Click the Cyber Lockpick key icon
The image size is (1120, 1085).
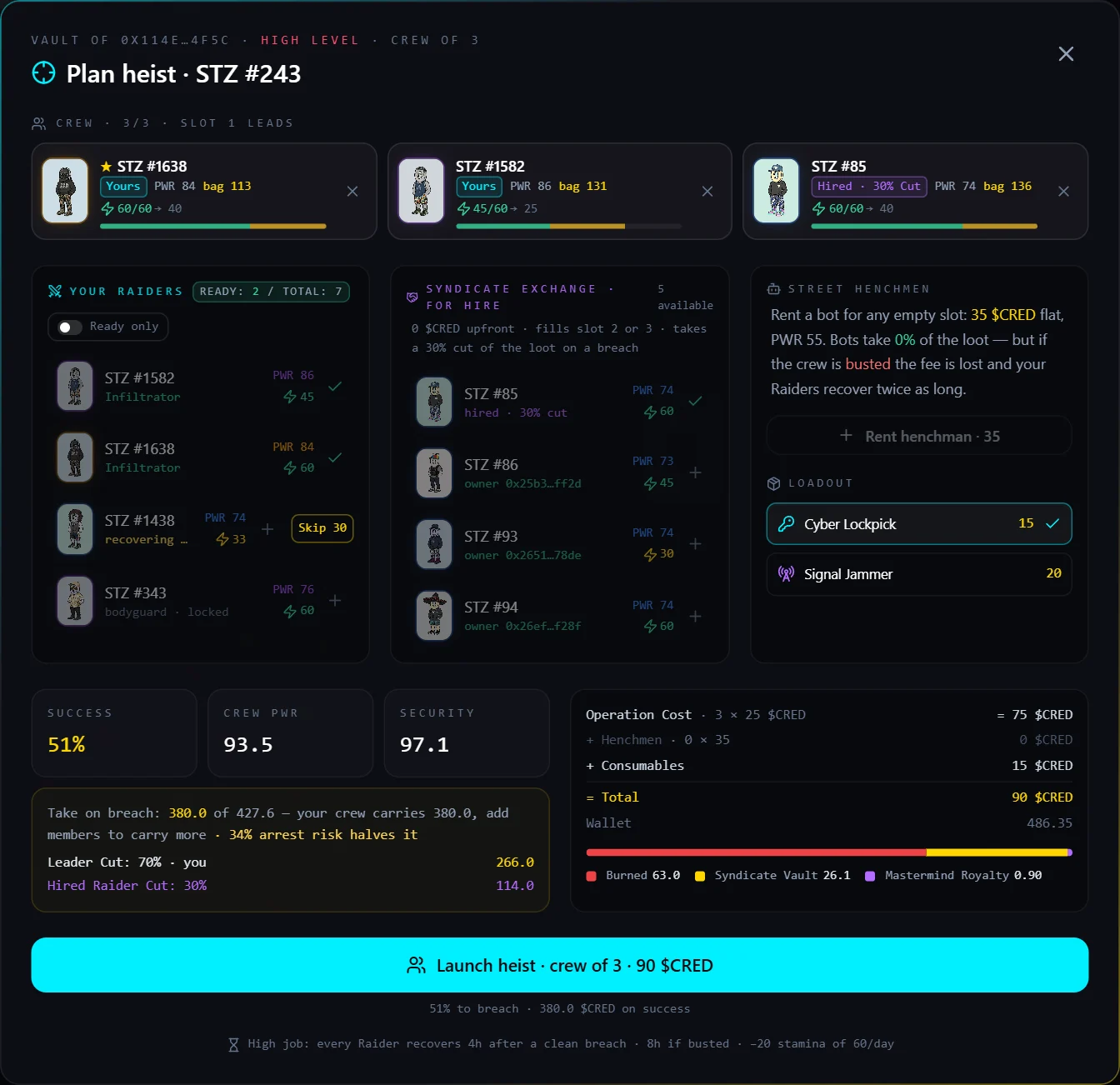tap(786, 524)
